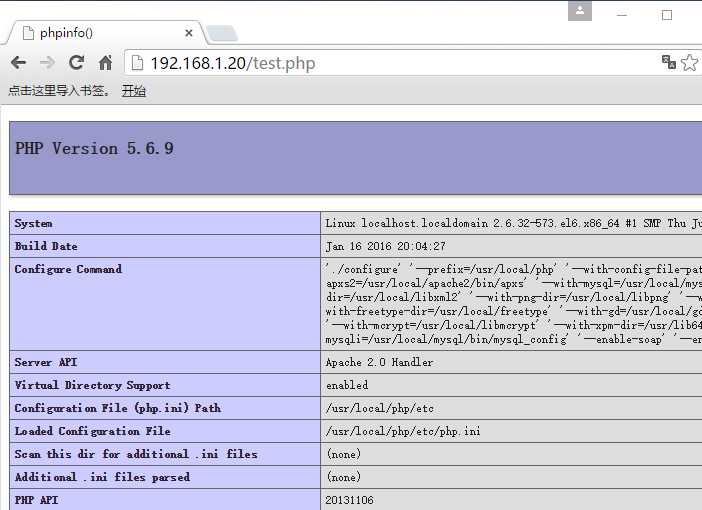Select Scan this dir for additional .ini files
This screenshot has width=702, height=510.
[x=136, y=454]
